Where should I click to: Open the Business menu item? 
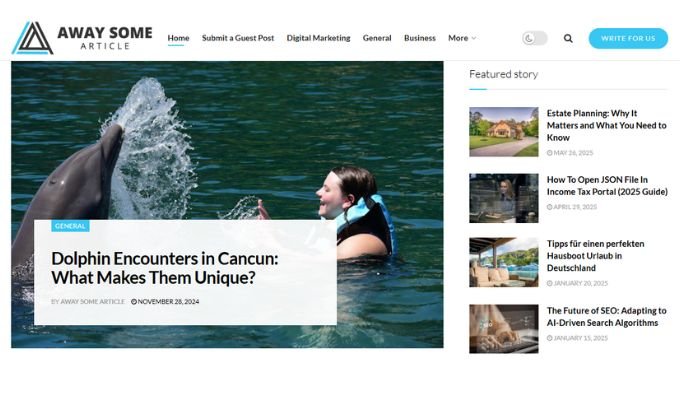pos(420,38)
